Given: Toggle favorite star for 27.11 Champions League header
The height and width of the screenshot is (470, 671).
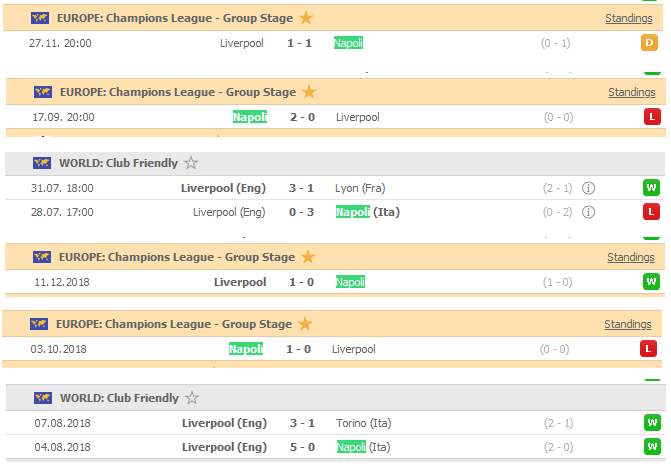Looking at the screenshot, I should pos(306,18).
